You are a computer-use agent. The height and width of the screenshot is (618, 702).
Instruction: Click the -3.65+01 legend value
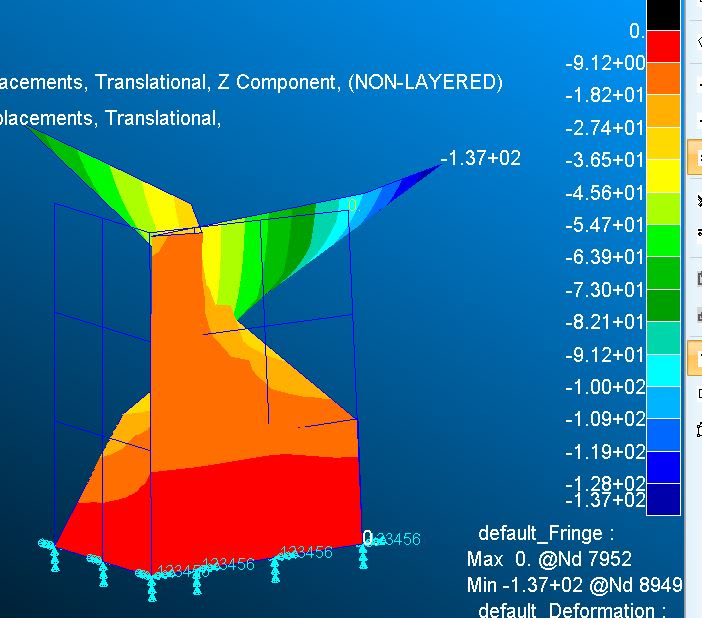(605, 160)
